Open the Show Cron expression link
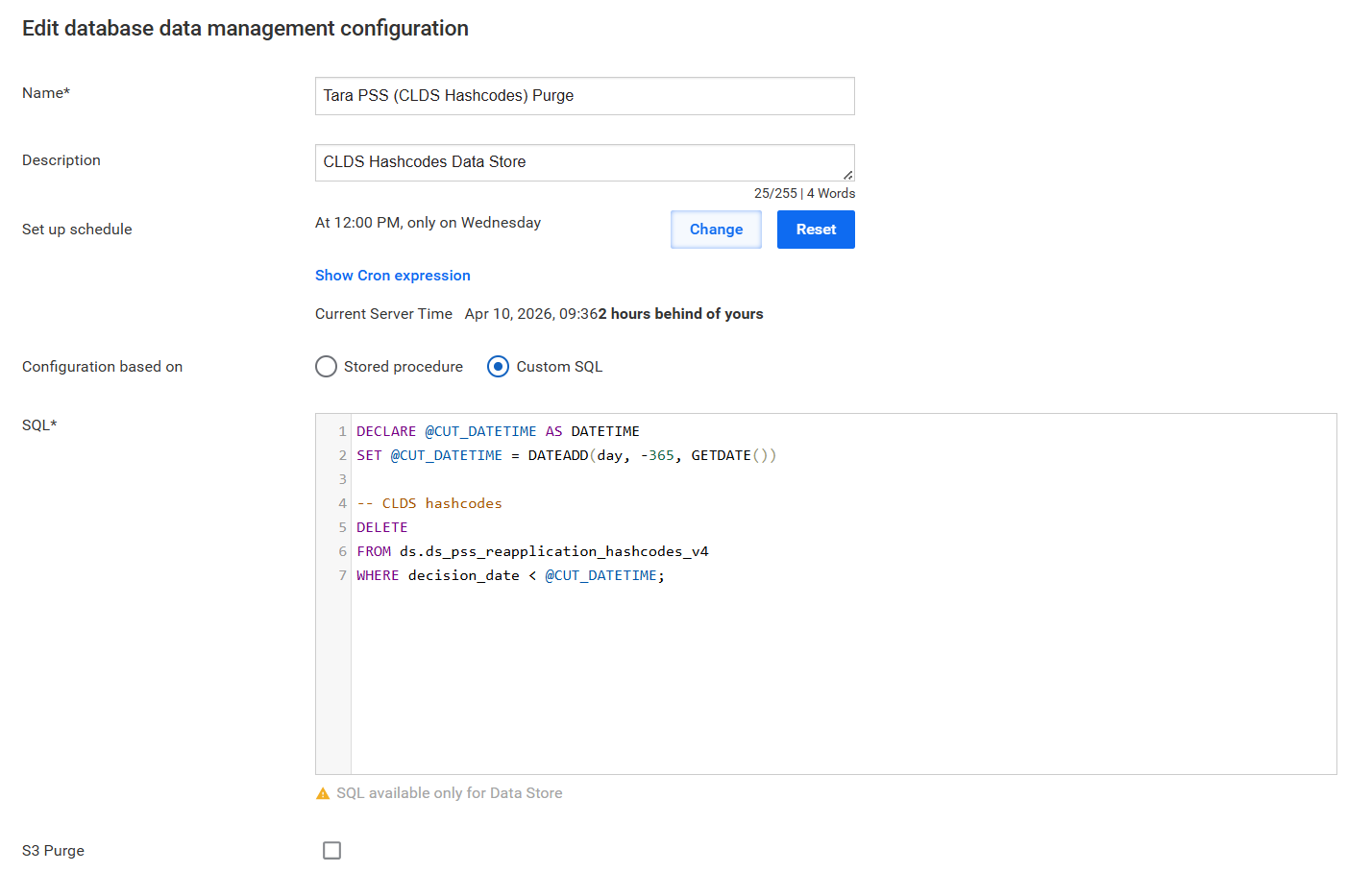The image size is (1372, 872). pos(393,276)
